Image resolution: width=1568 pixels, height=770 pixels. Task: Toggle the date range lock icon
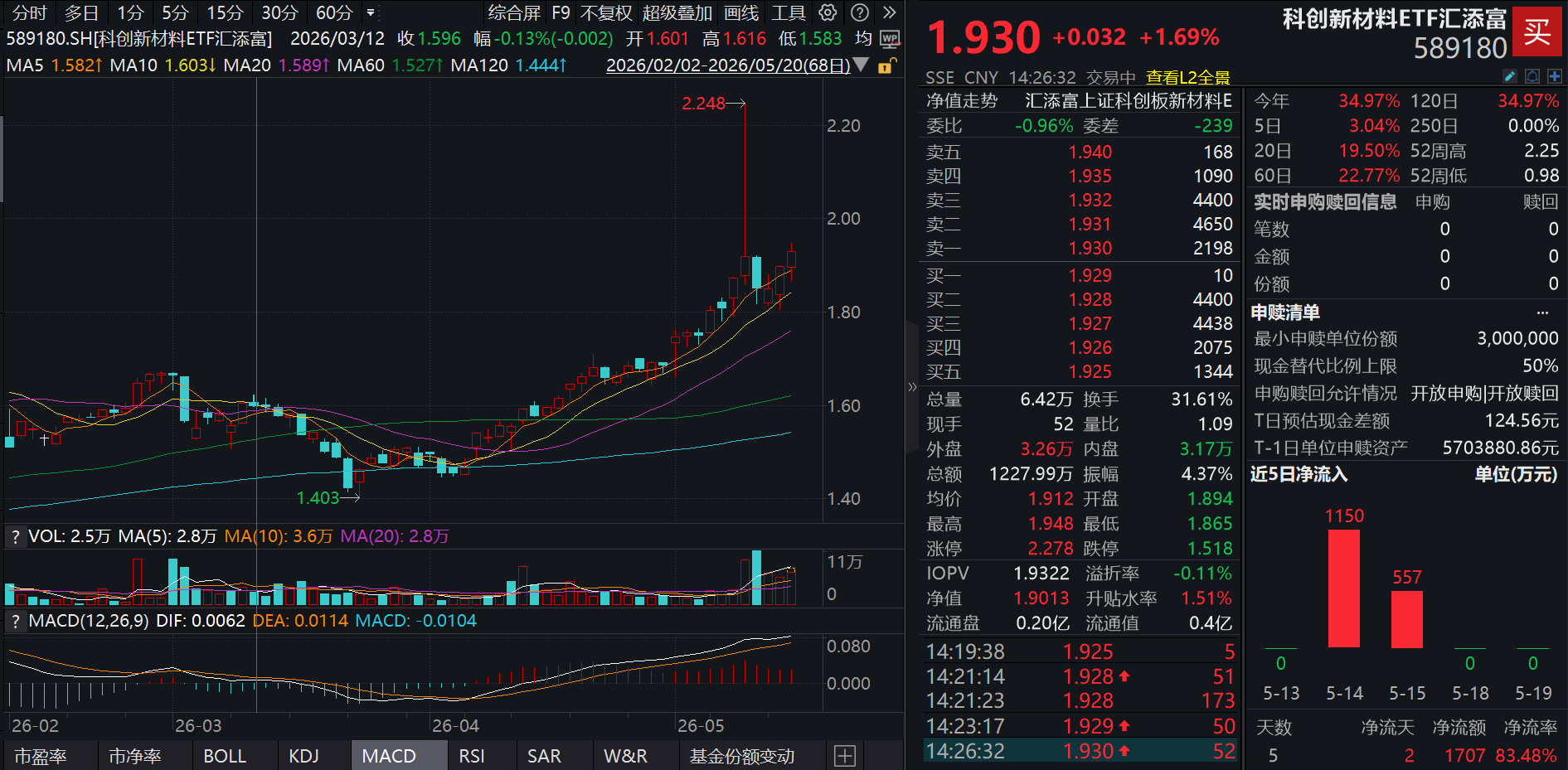pos(885,66)
